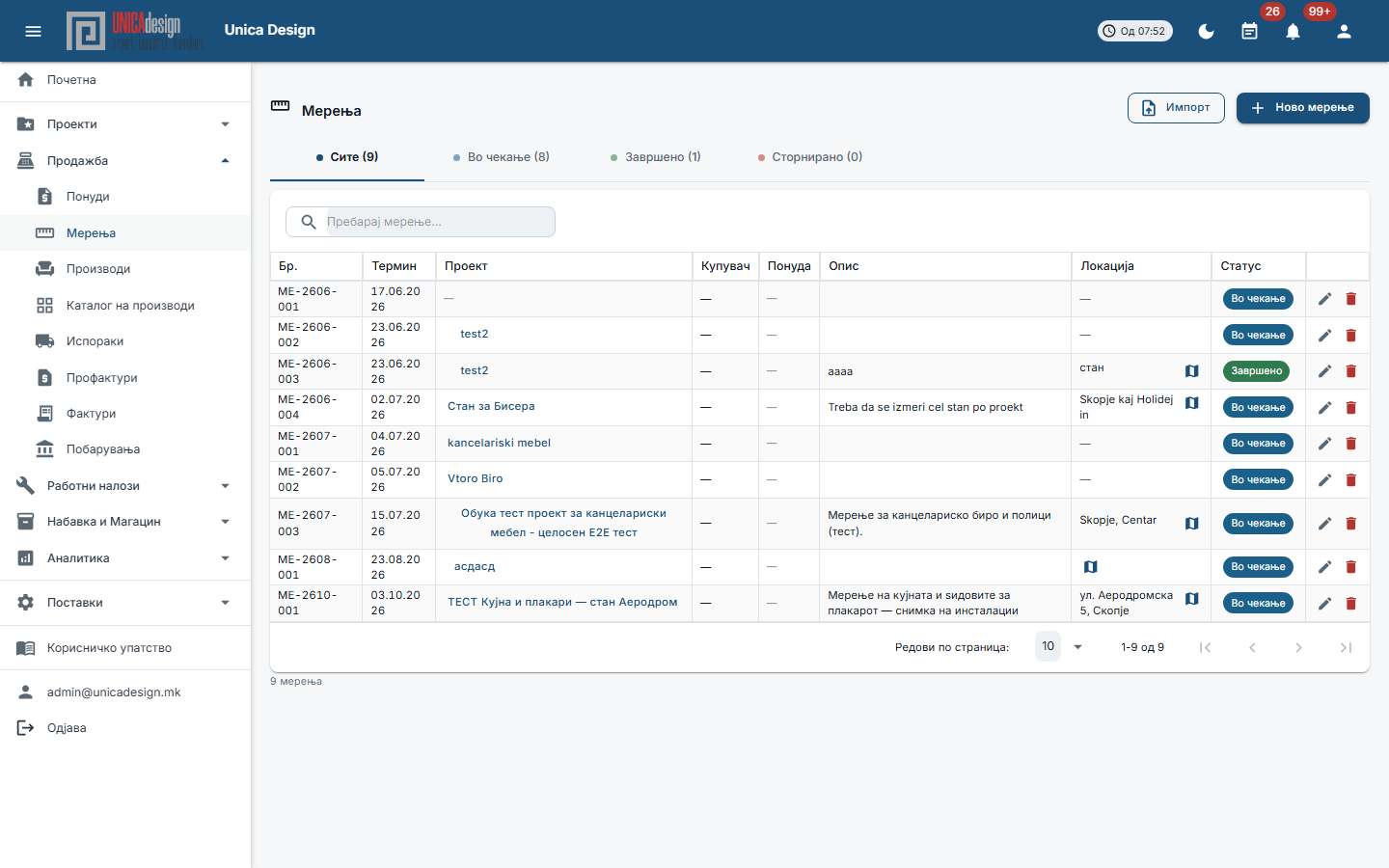The height and width of the screenshot is (868, 1389).
Task: Click the Unica Design logo
Action: click(x=135, y=31)
